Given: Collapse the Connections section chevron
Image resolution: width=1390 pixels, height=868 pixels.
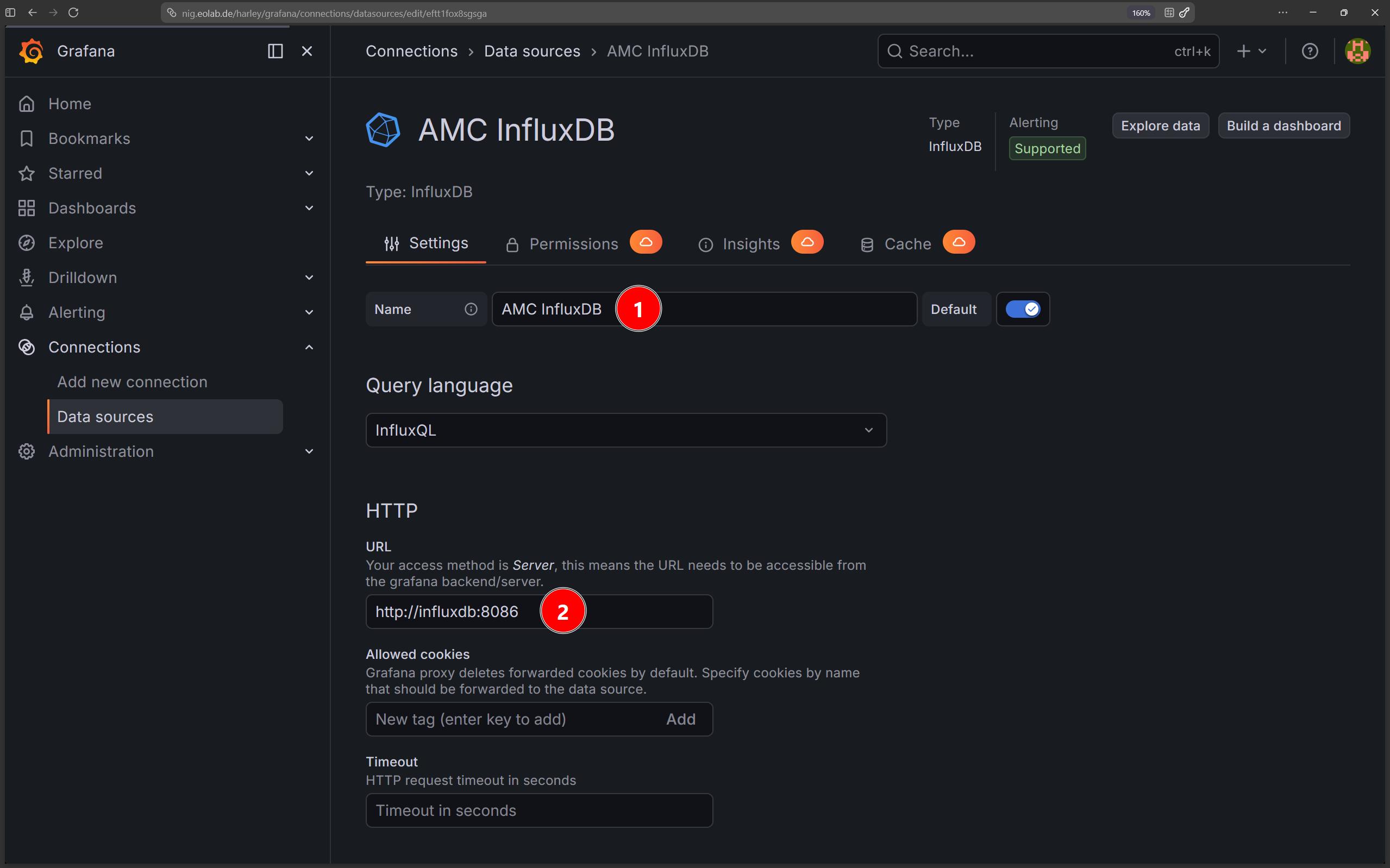Looking at the screenshot, I should [x=309, y=347].
